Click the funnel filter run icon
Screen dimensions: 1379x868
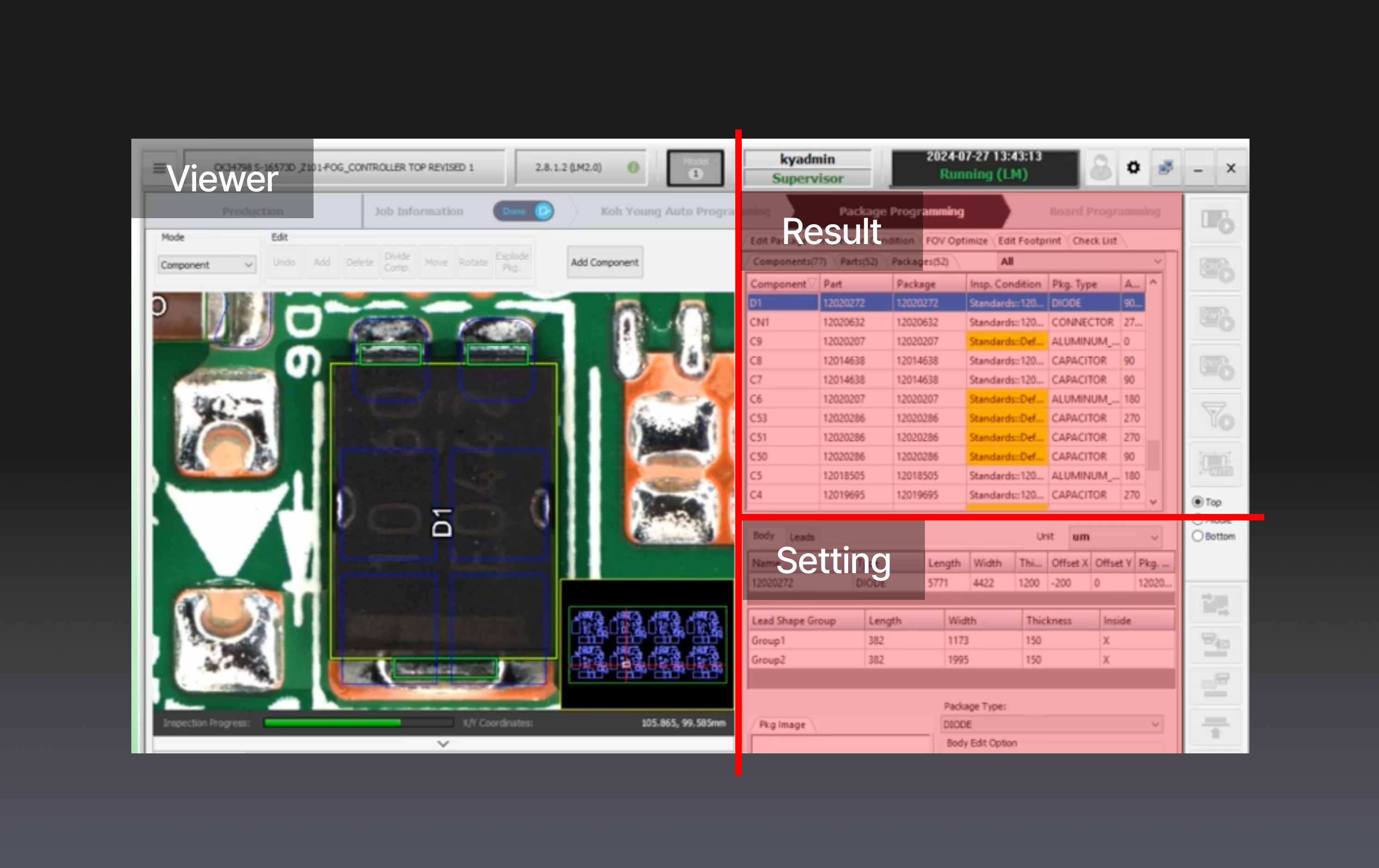click(x=1216, y=416)
